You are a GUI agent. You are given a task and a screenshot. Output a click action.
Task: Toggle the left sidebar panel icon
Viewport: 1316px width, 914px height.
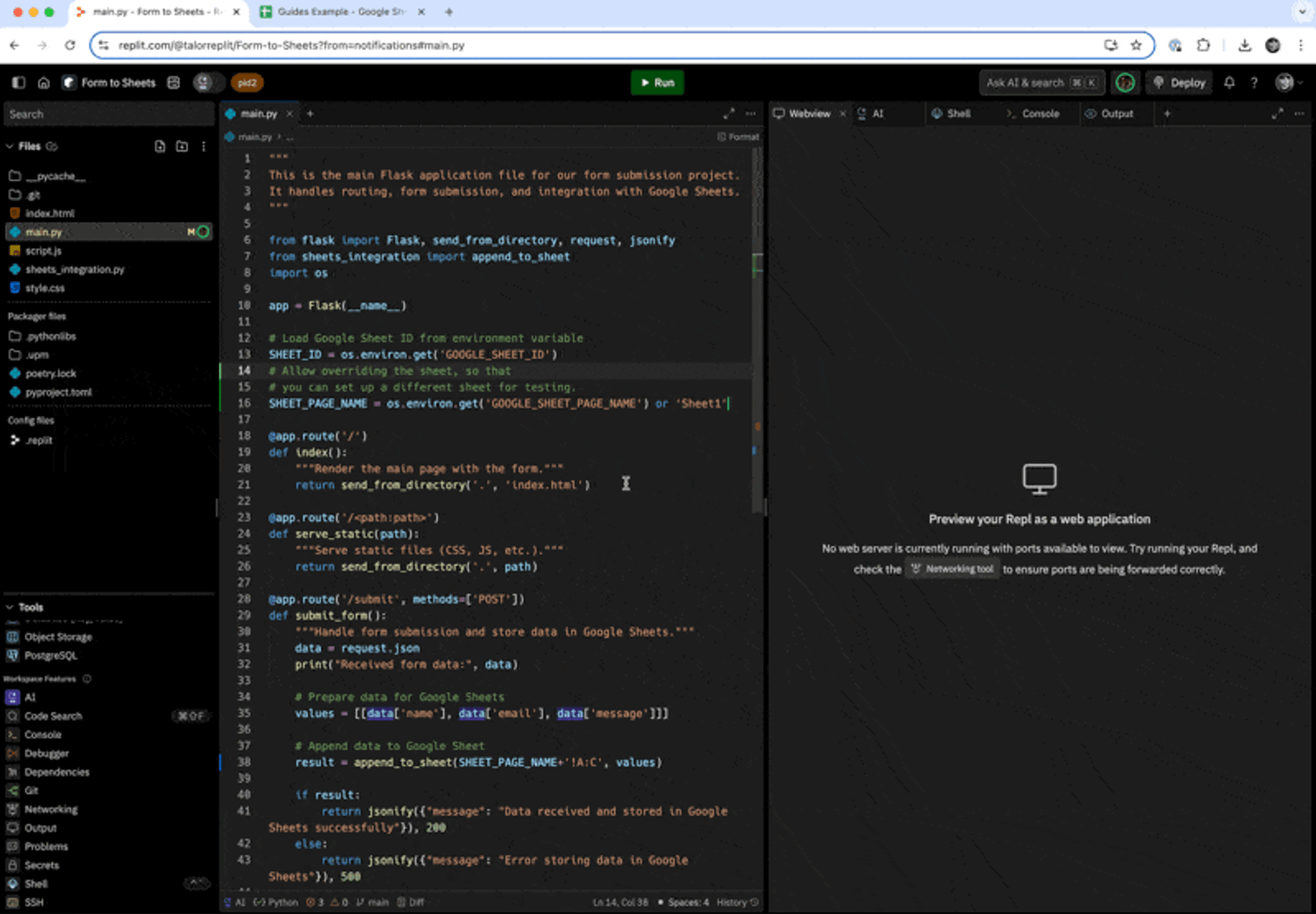[x=19, y=83]
